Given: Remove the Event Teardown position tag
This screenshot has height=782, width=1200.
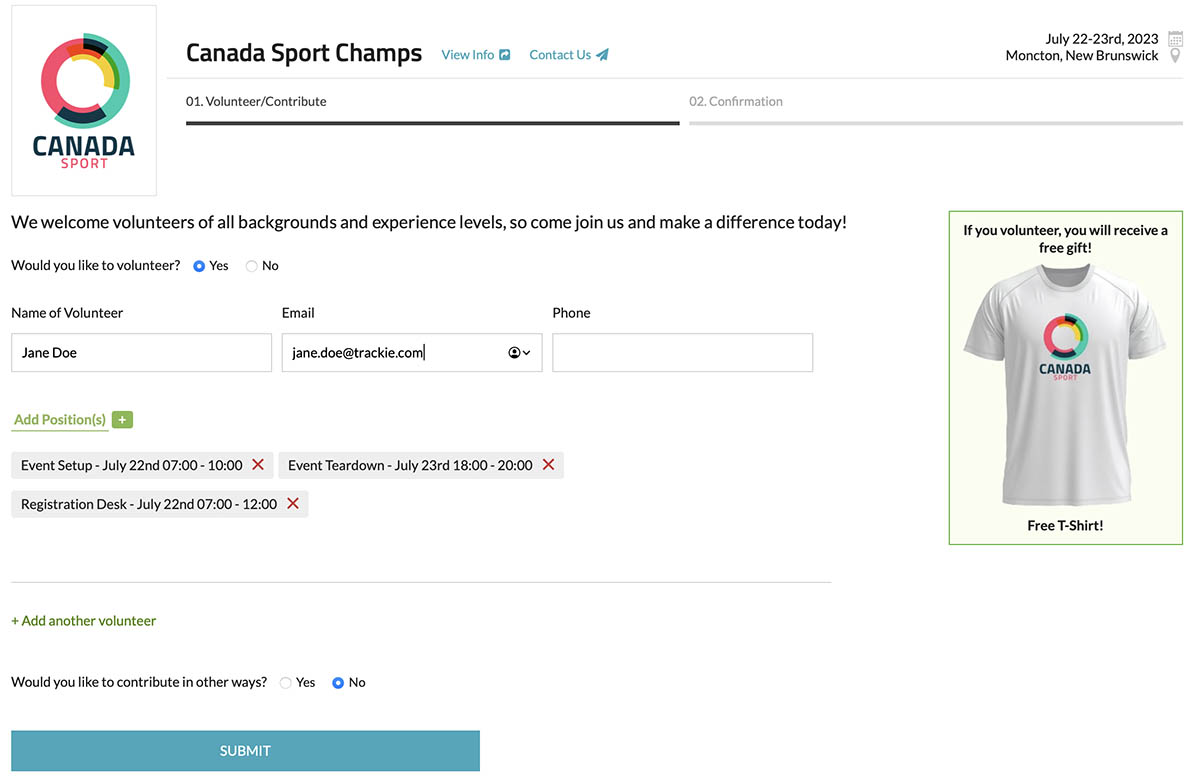Looking at the screenshot, I should tap(548, 465).
